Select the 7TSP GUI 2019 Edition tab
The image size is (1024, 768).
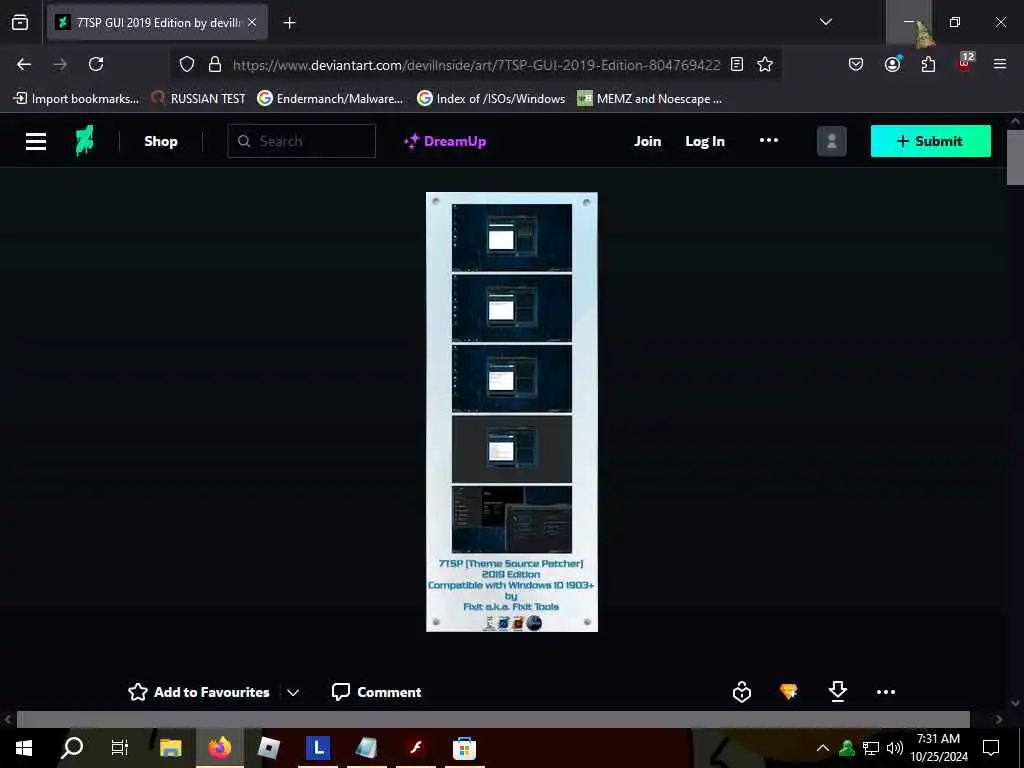point(157,22)
